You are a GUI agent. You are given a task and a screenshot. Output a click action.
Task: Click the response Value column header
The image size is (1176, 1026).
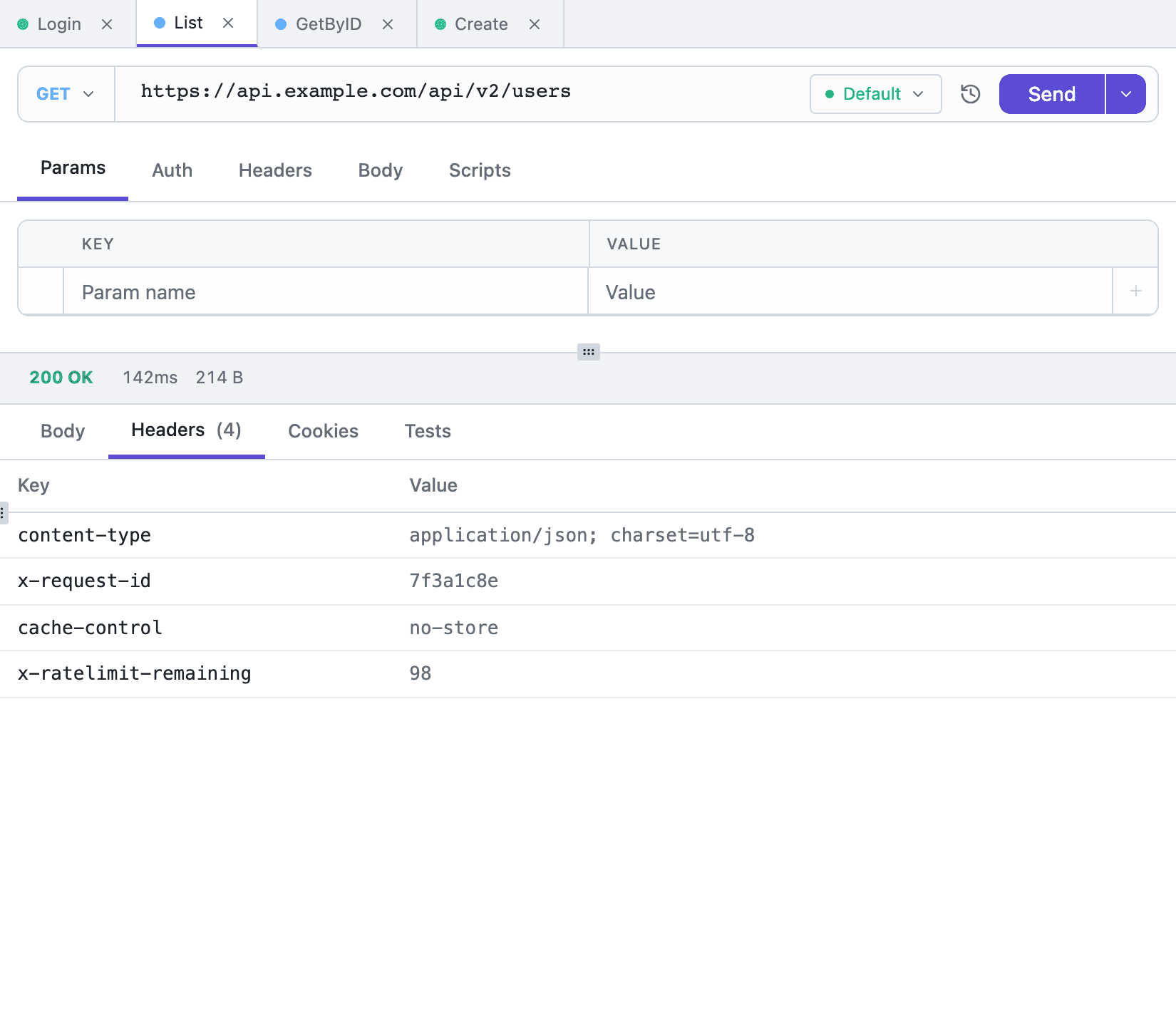433,485
